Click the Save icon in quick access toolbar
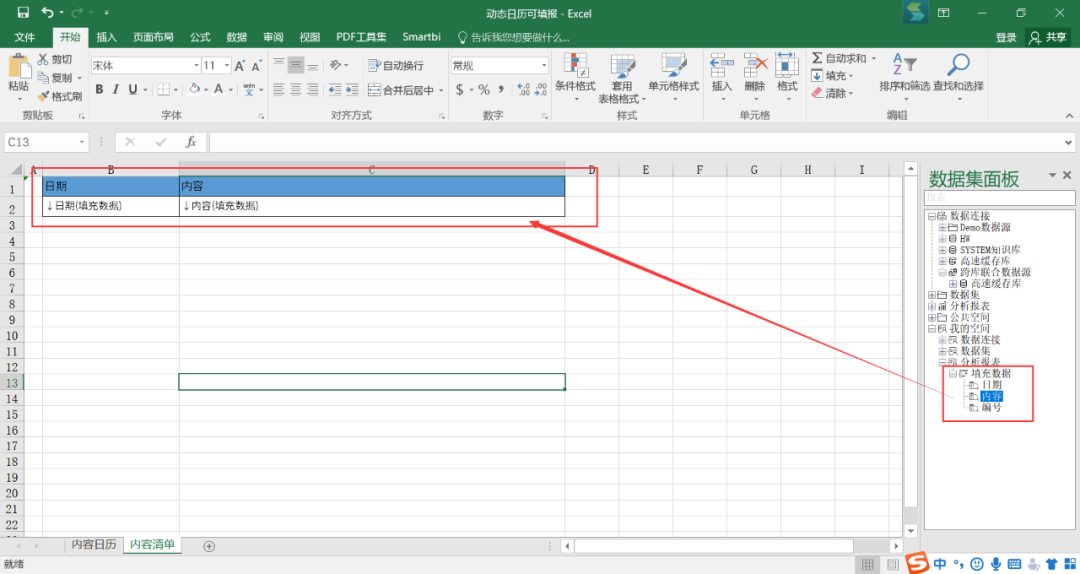 tap(23, 12)
